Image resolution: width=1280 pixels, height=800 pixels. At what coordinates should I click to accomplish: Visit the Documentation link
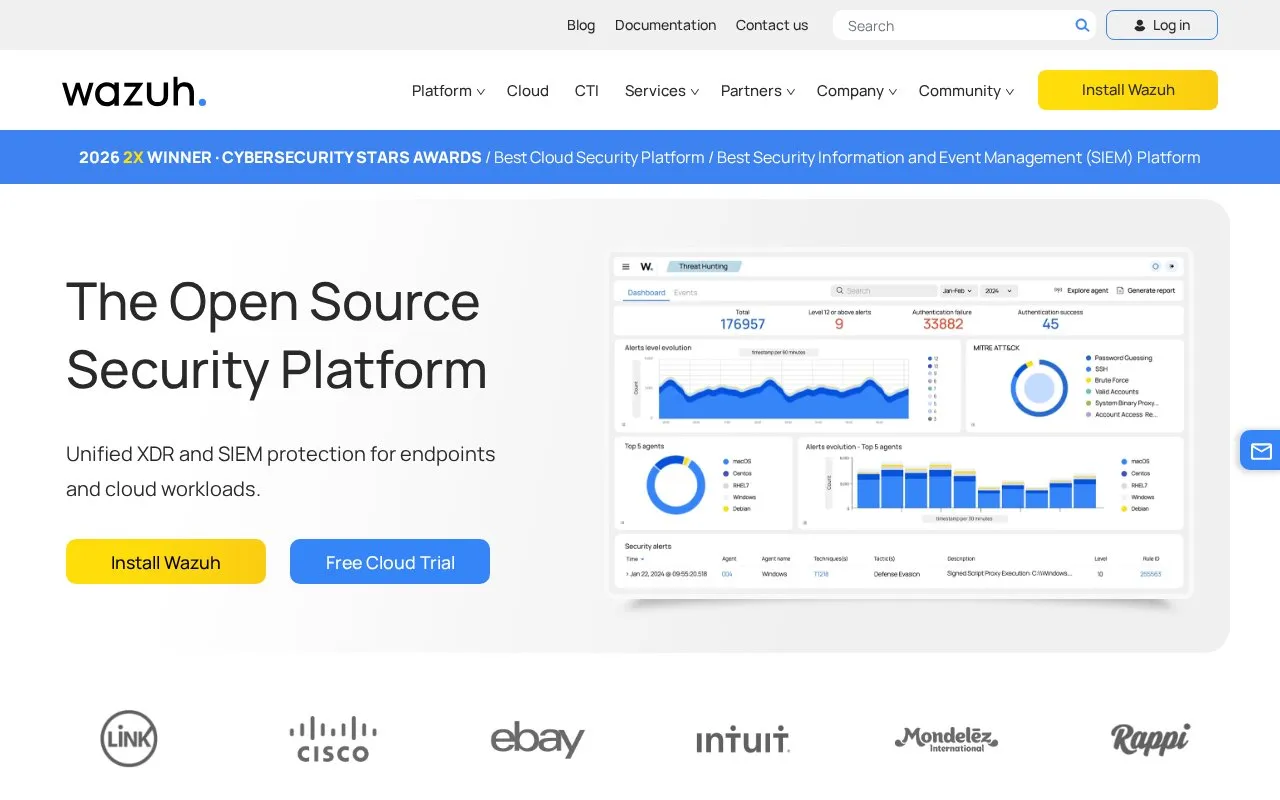pyautogui.click(x=666, y=25)
